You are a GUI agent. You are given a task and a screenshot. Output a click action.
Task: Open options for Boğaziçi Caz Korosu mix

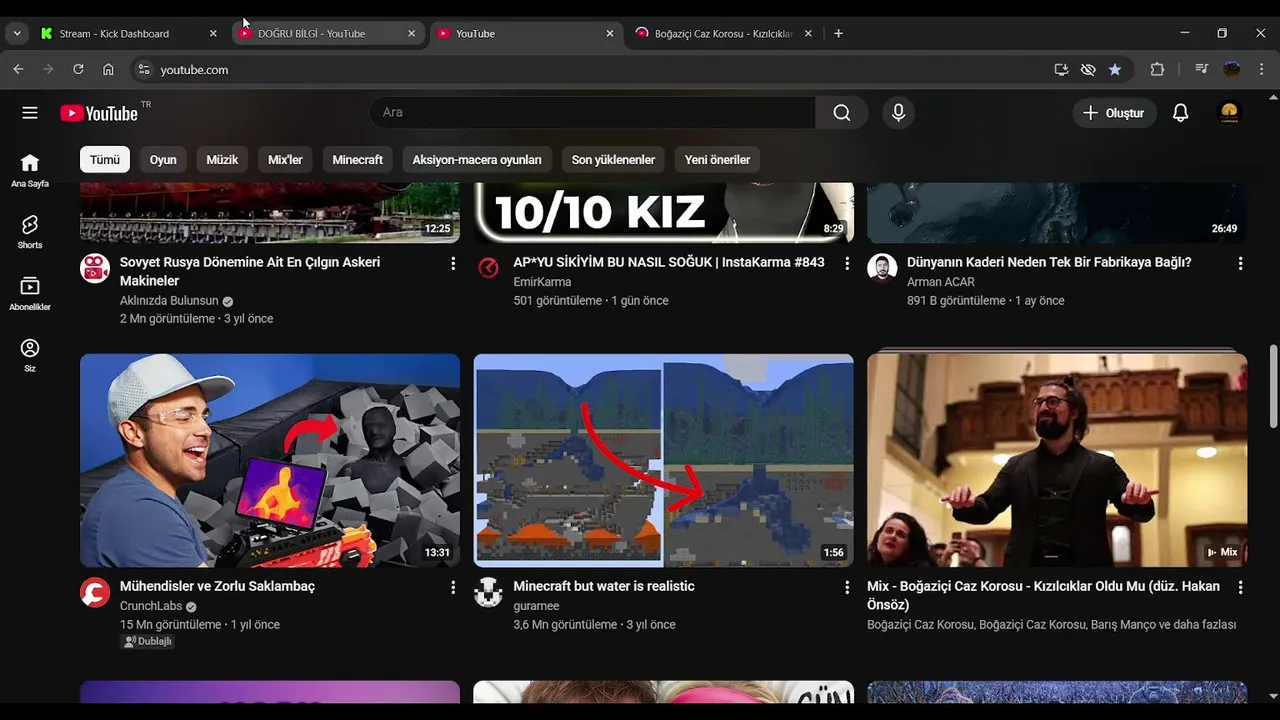point(1240,587)
